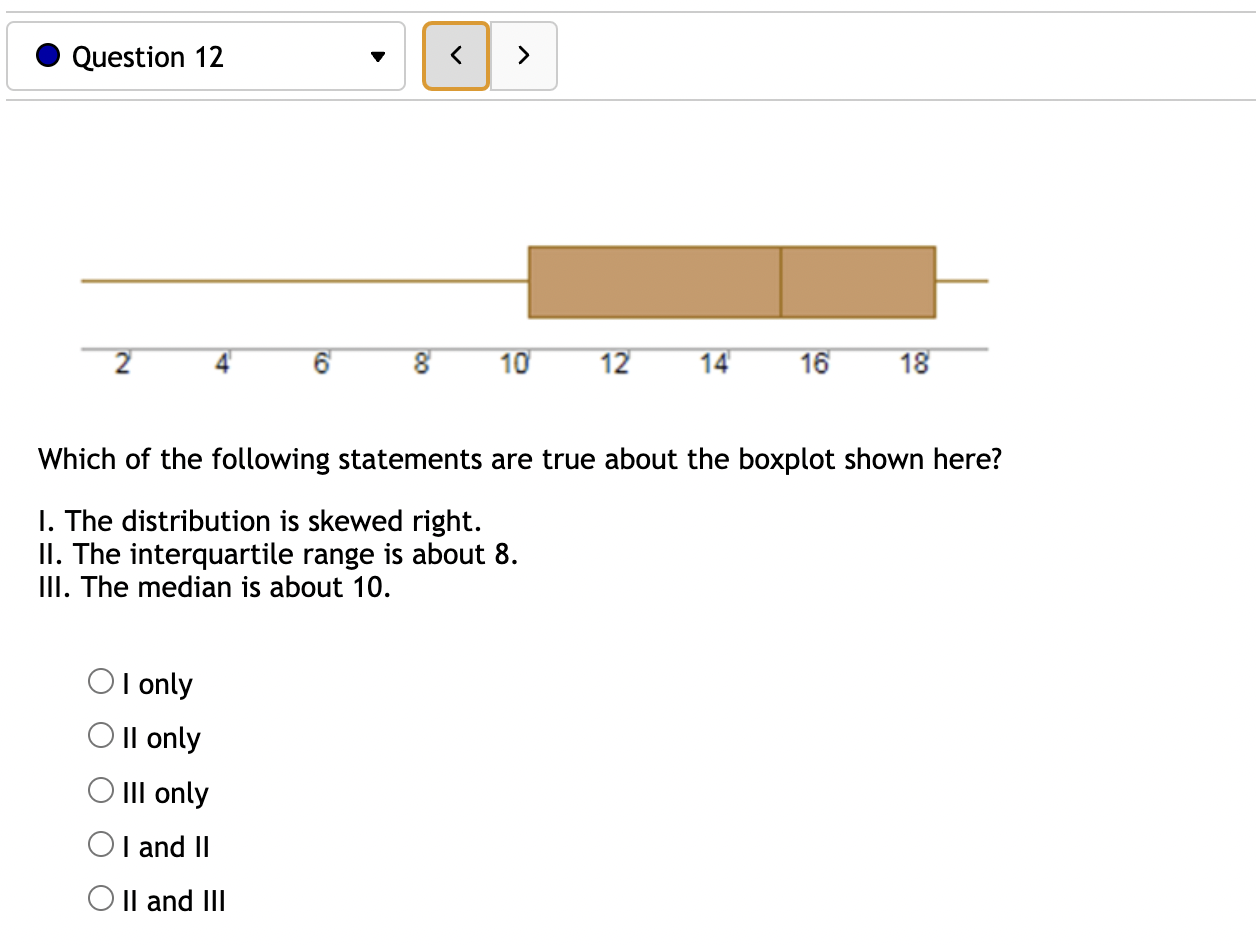
Task: Pick the "I and II" radio option
Action: (100, 846)
